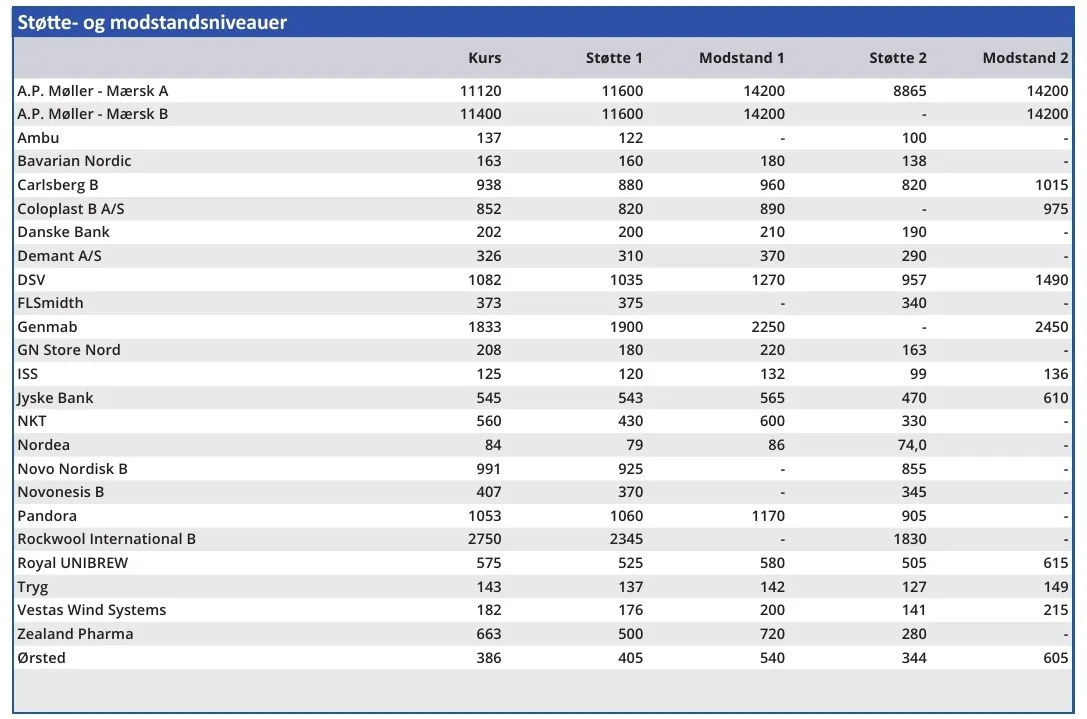The image size is (1087, 719).
Task: Click the 'Støtte 1' column header
Action: 614,58
